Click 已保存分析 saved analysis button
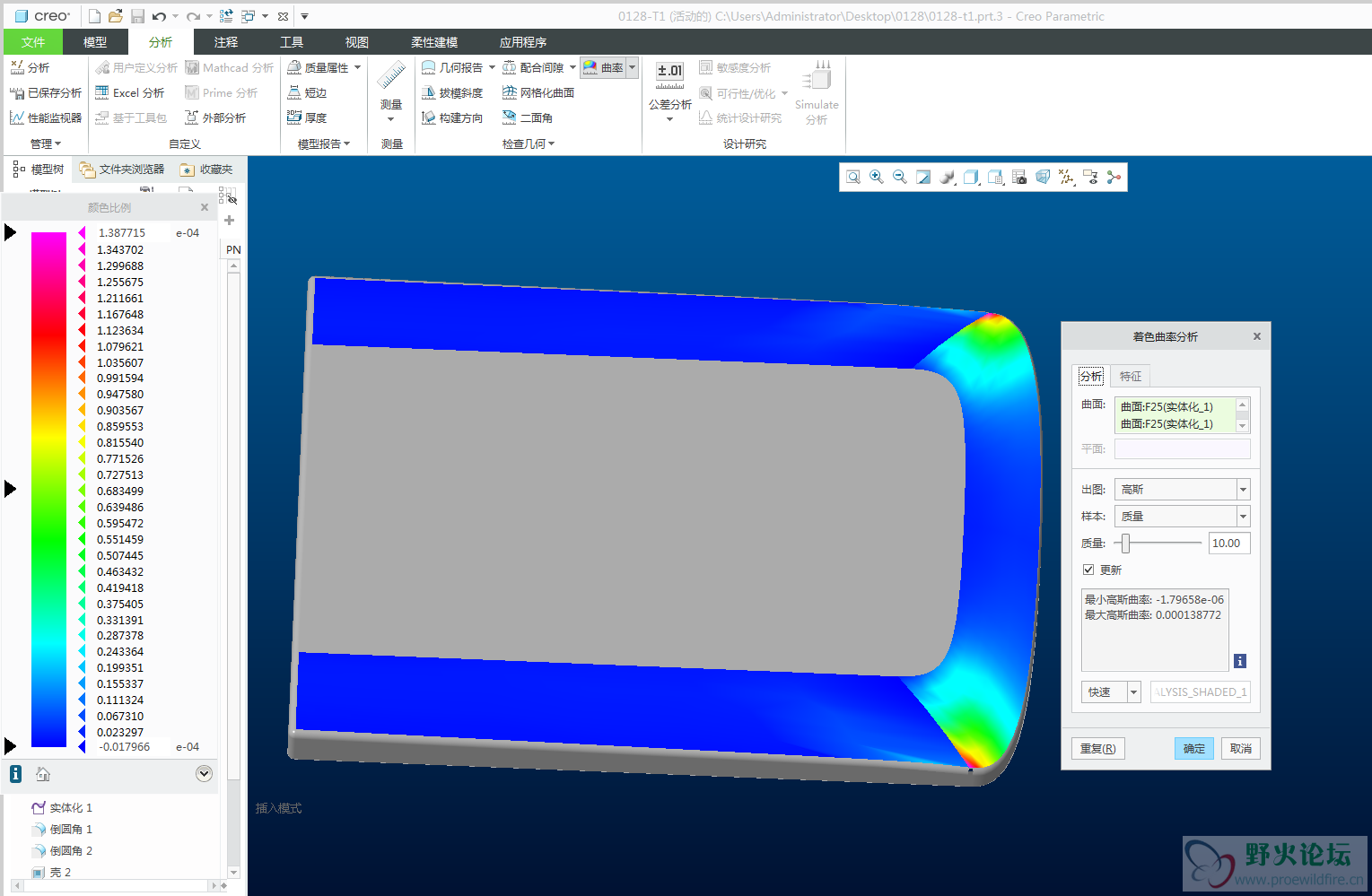The height and width of the screenshot is (896, 1372). click(x=46, y=92)
